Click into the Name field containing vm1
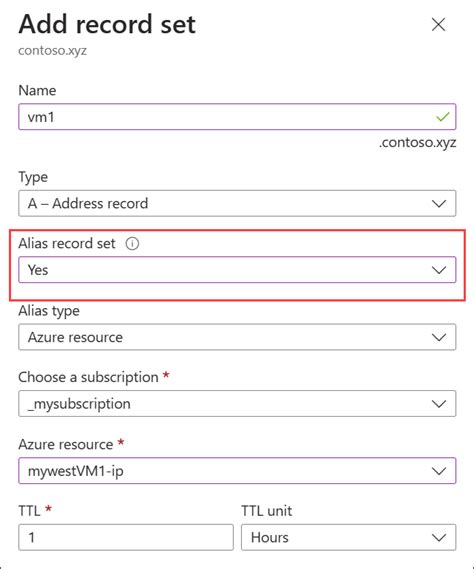The width and height of the screenshot is (474, 569). (x=237, y=117)
